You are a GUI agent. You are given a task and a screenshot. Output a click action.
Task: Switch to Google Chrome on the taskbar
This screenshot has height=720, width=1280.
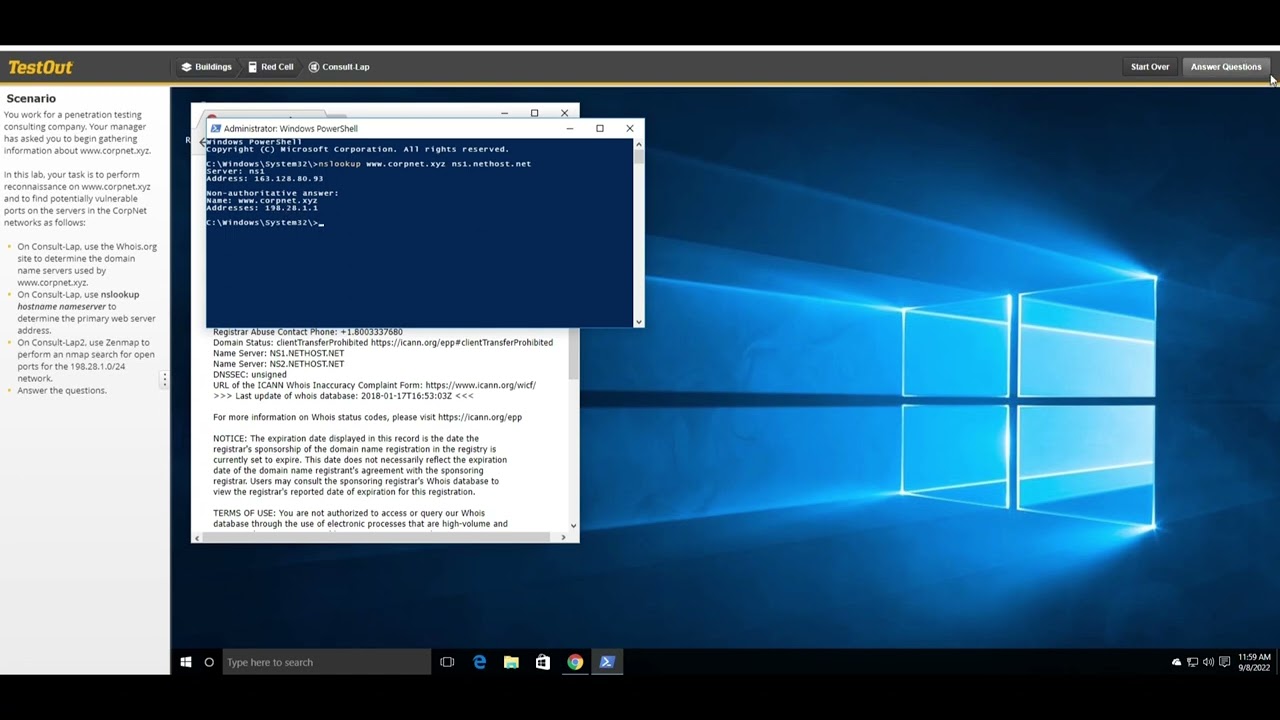tap(575, 662)
